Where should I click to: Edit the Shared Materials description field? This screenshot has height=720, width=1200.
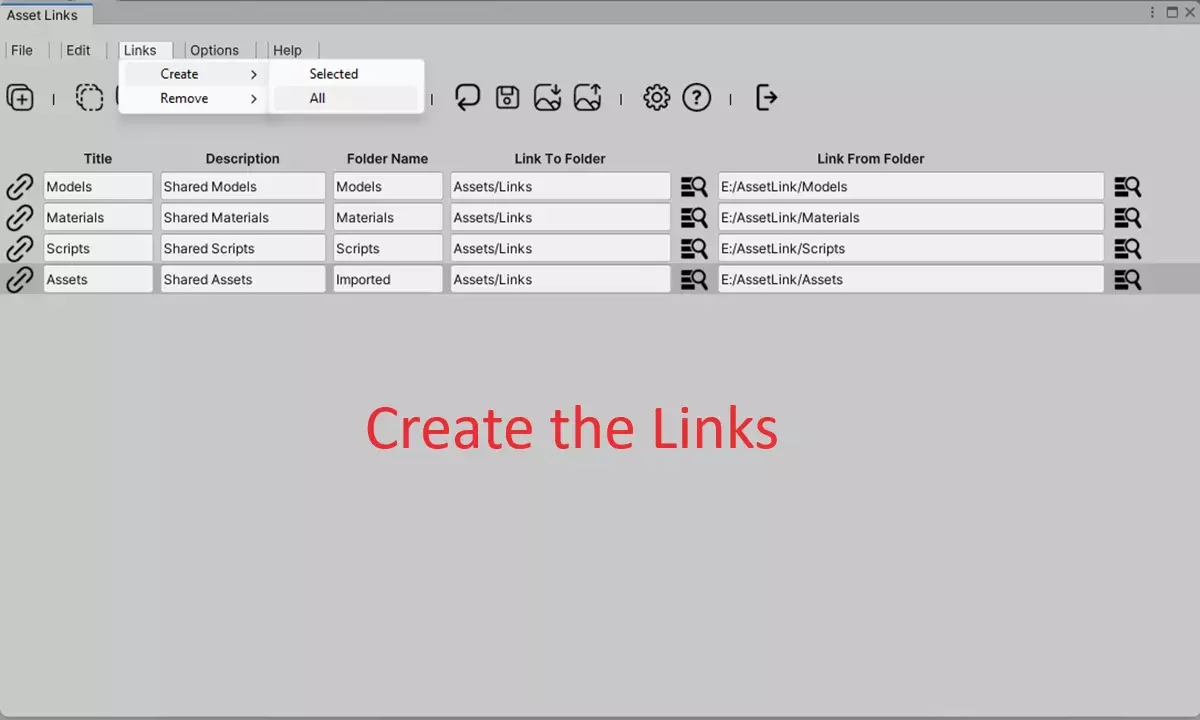[243, 218]
